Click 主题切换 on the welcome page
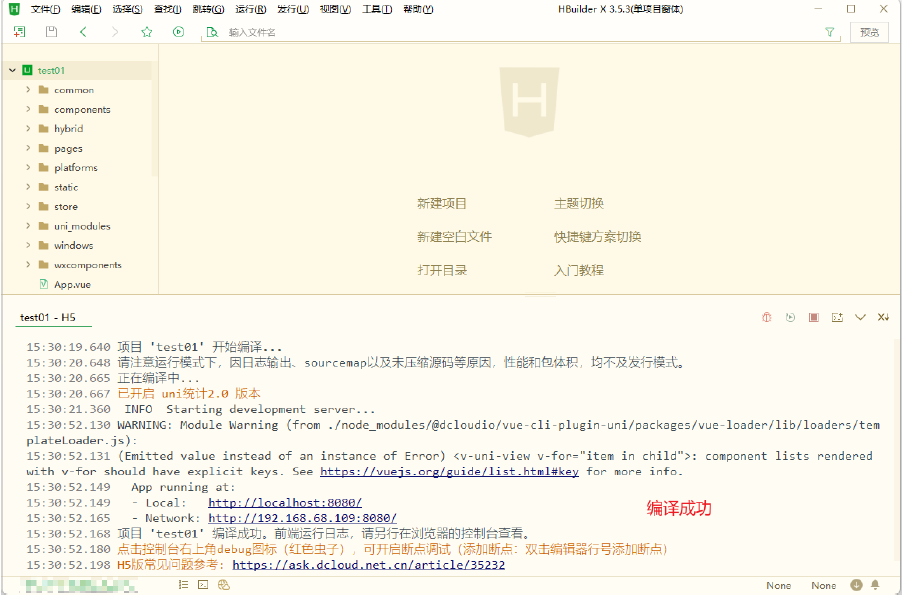This screenshot has width=902, height=597. (579, 203)
